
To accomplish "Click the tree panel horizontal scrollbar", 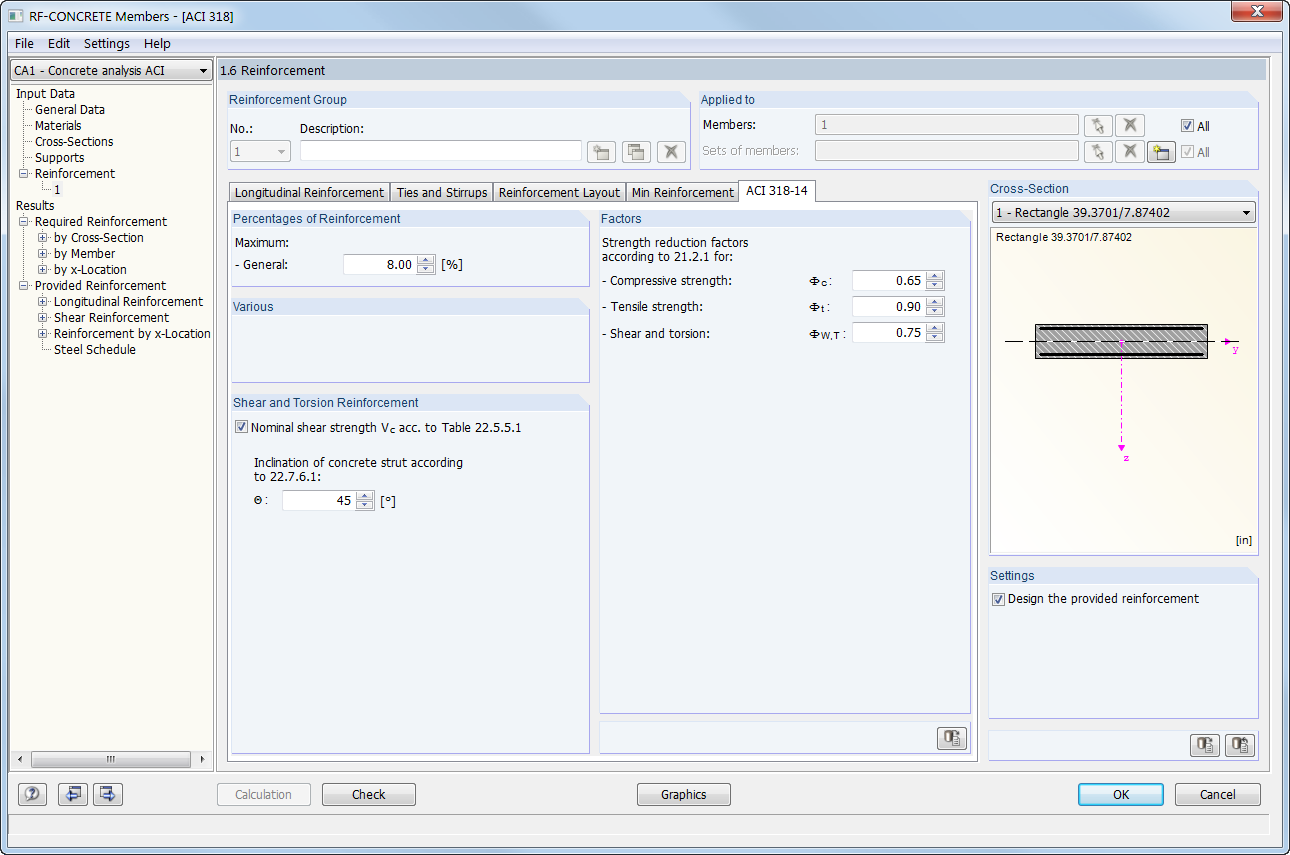I will 111,759.
